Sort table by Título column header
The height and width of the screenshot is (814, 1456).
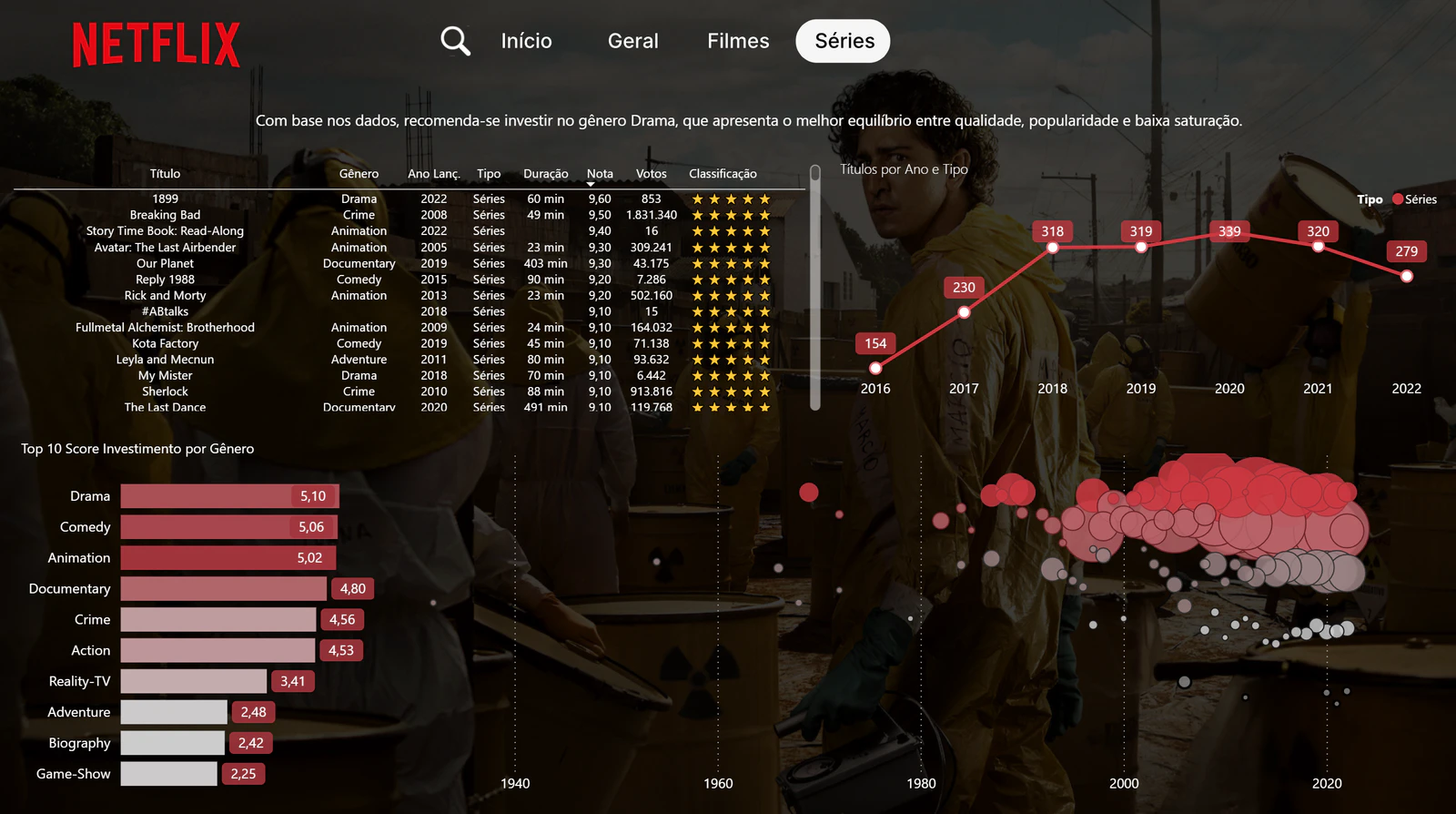tap(165, 174)
